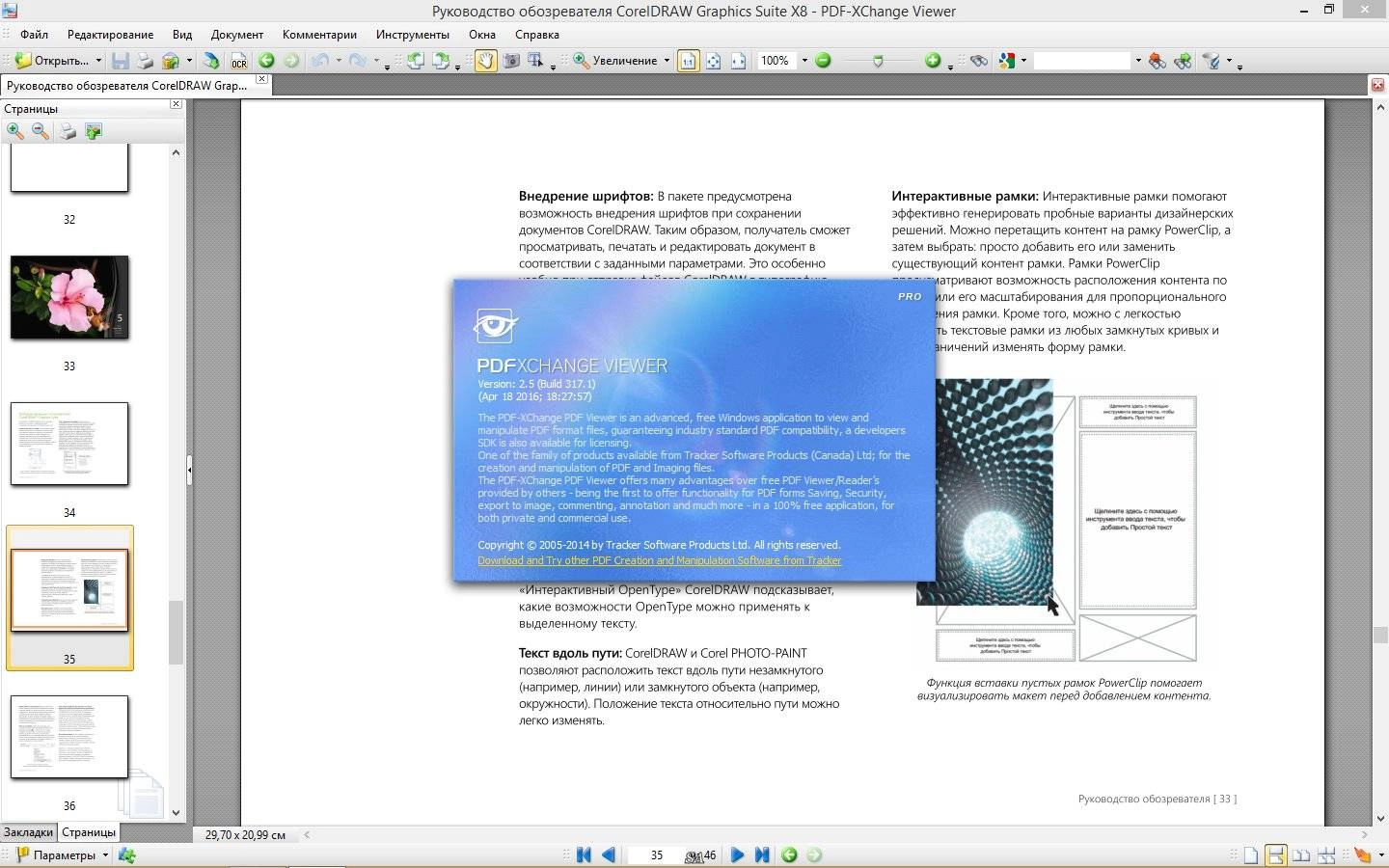Switch to the Закладки tab
Viewport: 1389px width, 868px height.
(28, 832)
